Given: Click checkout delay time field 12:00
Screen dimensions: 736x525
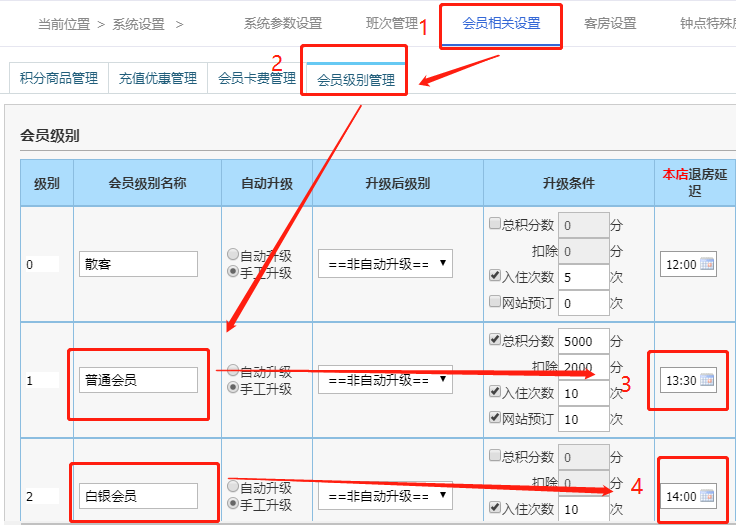Looking at the screenshot, I should coord(688,264).
